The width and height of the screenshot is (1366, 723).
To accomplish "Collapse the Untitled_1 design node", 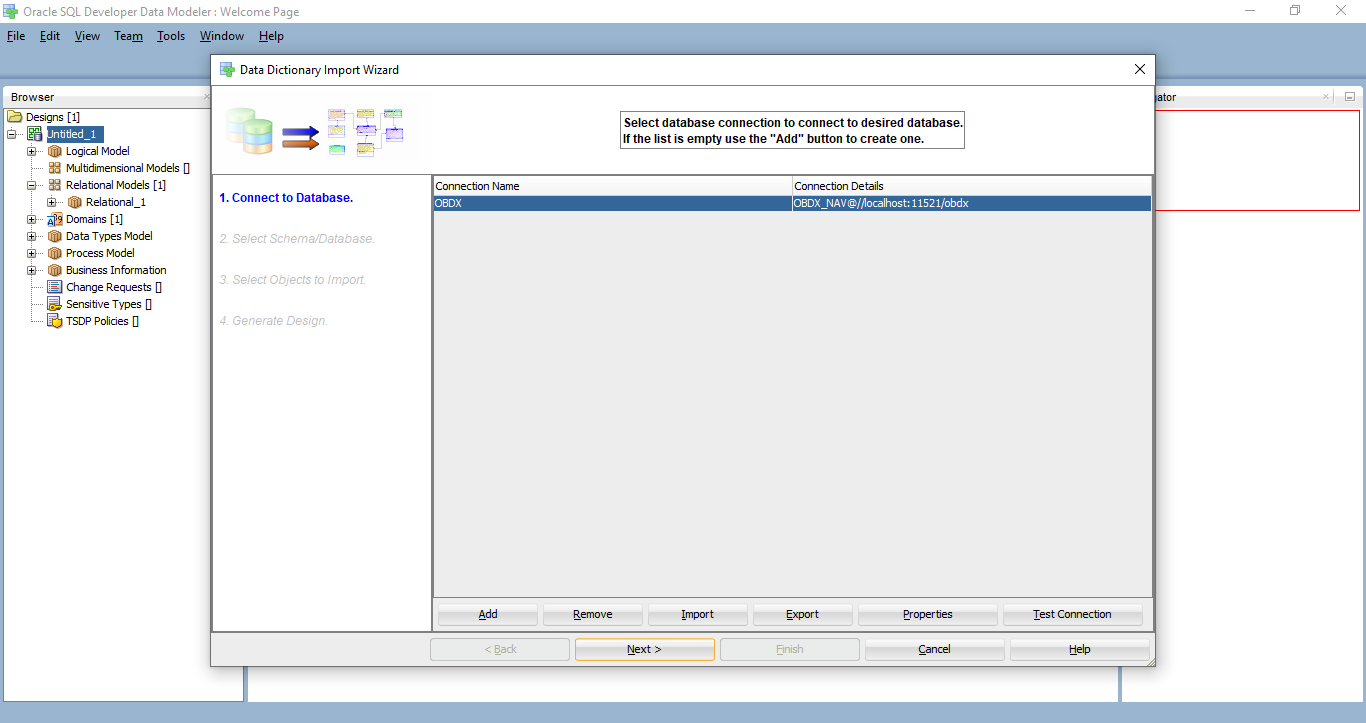I will [x=11, y=134].
